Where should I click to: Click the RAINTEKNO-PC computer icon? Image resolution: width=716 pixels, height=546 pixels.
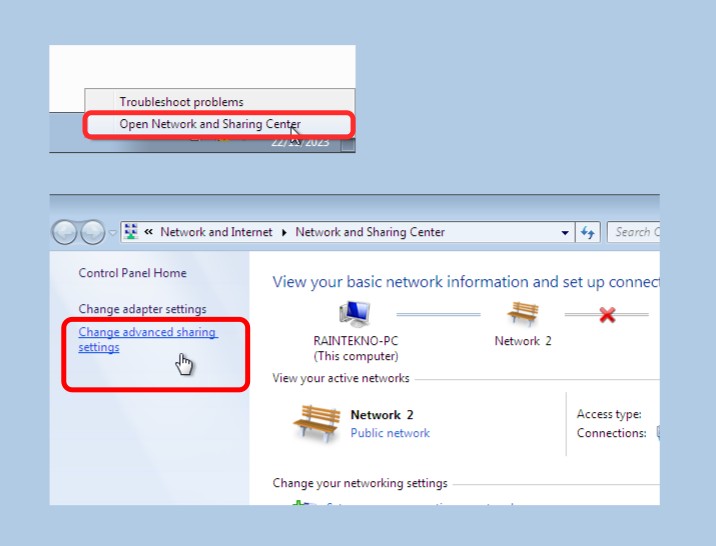click(x=354, y=314)
